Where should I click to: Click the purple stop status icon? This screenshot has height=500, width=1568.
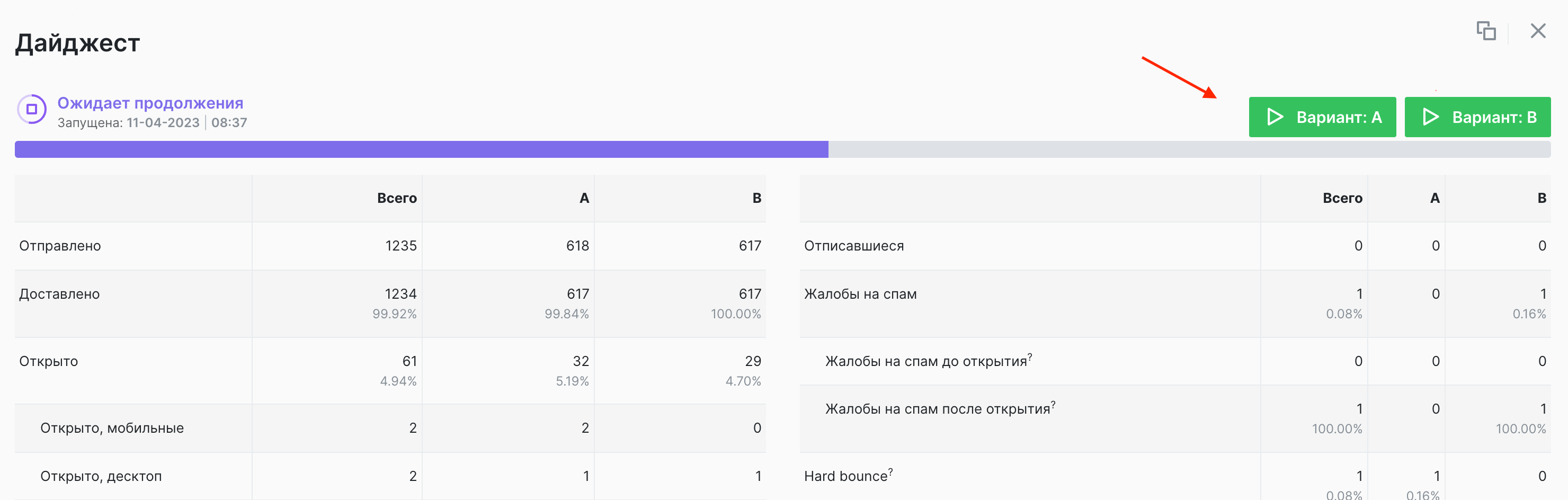coord(33,110)
